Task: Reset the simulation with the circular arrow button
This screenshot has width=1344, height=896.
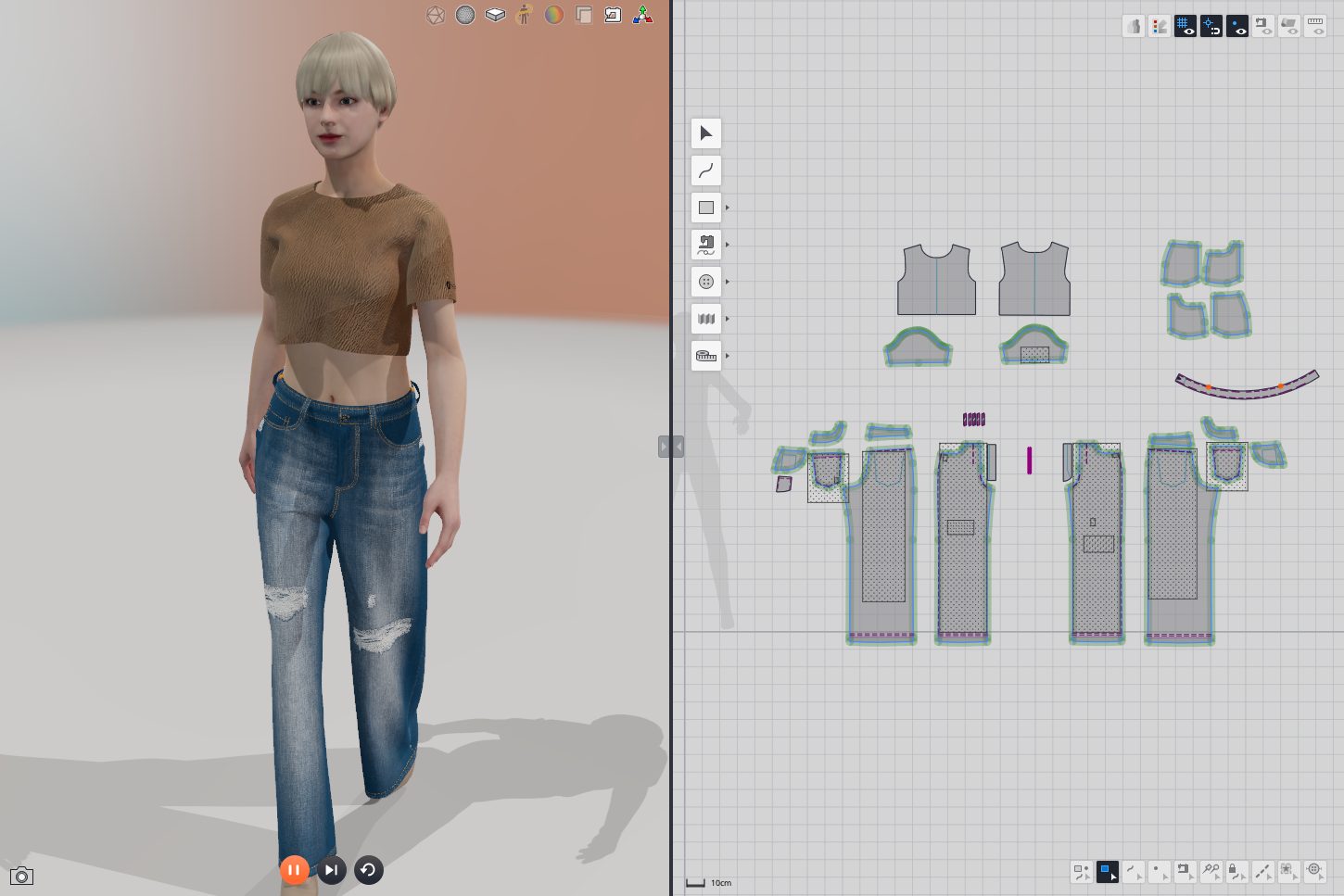Action: click(x=368, y=870)
